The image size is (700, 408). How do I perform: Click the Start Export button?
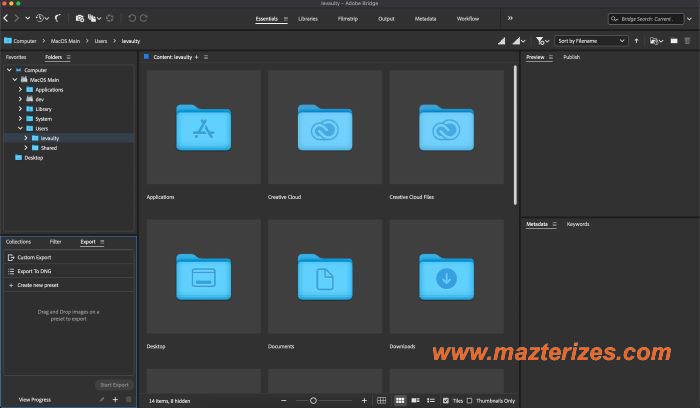click(114, 385)
